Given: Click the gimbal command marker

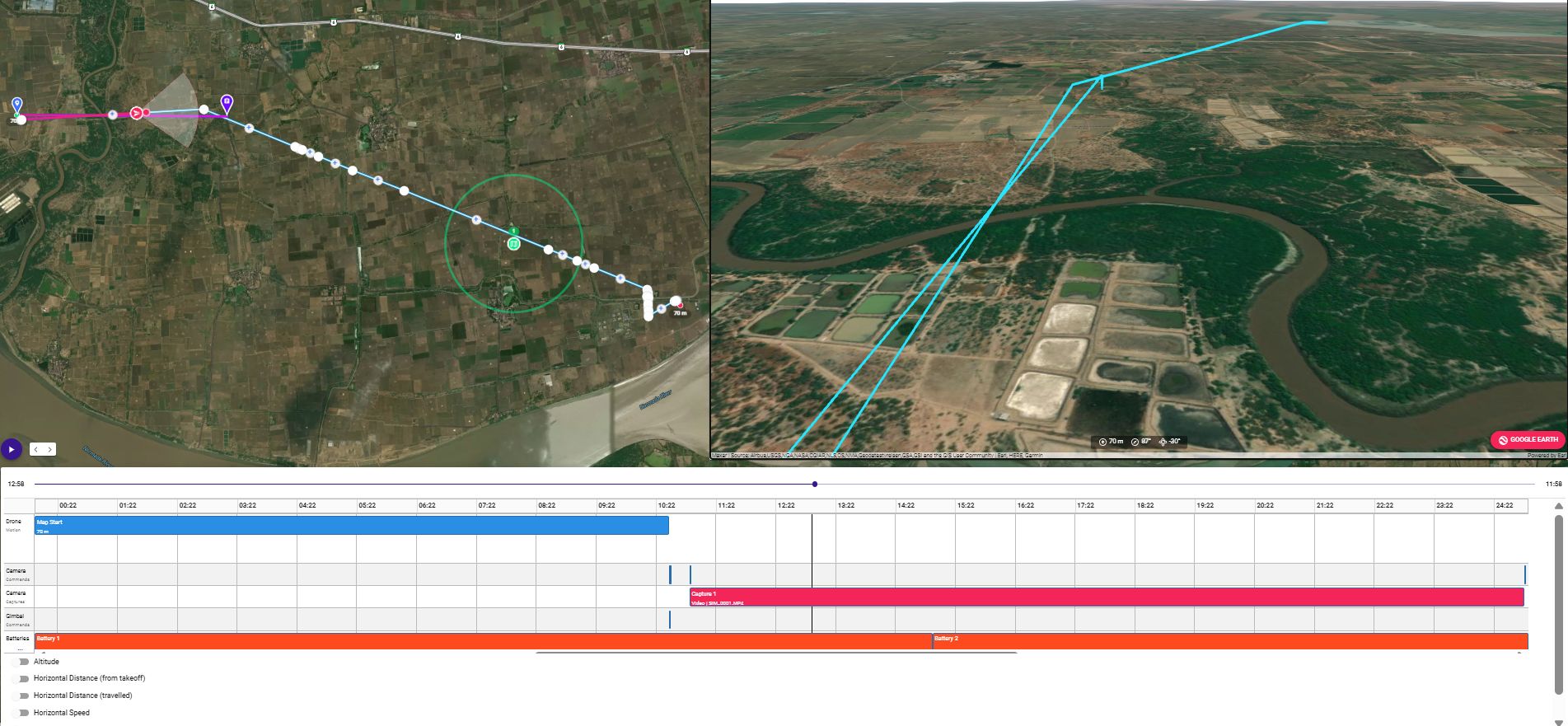Looking at the screenshot, I should tap(670, 619).
